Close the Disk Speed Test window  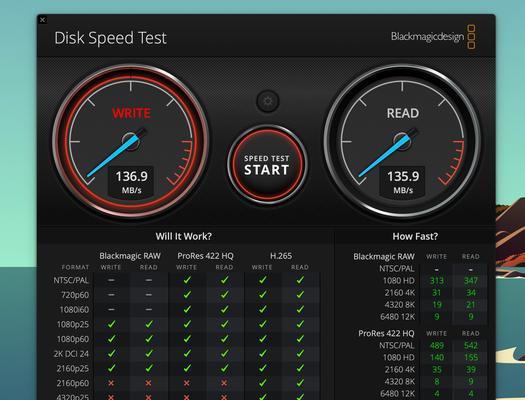[x=43, y=20]
